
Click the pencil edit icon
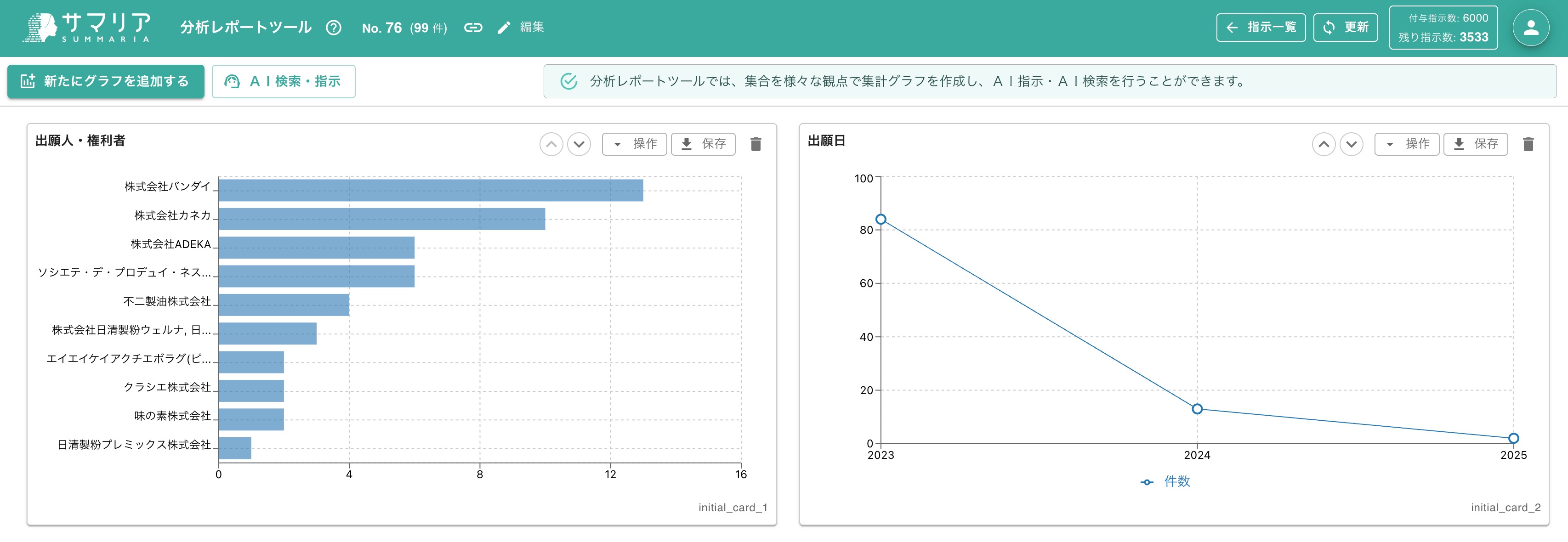(503, 28)
